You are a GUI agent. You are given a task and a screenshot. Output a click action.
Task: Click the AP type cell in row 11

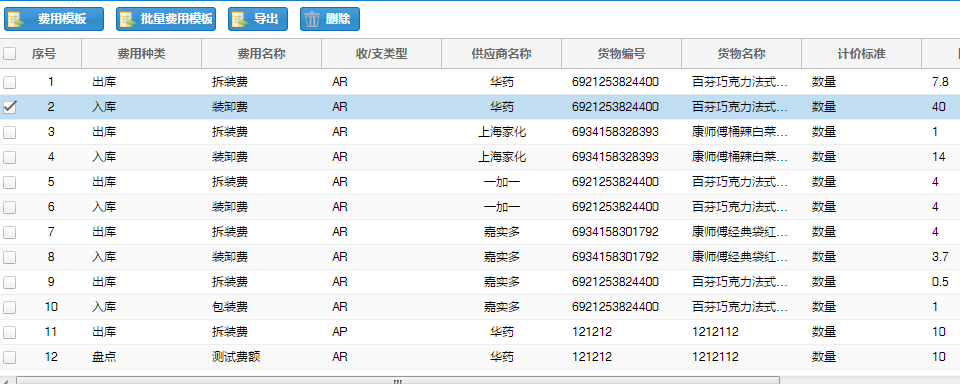click(x=340, y=332)
